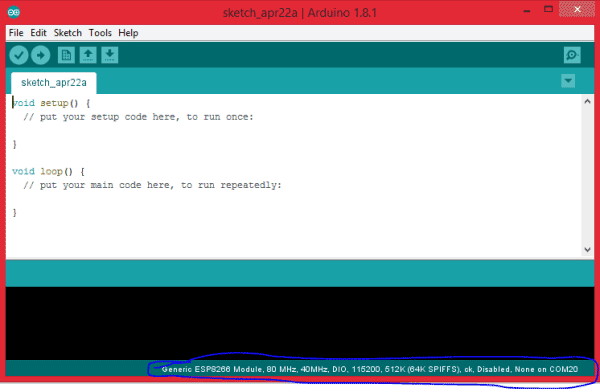This screenshot has height=392, width=600.
Task: Open a sketch with the Open icon
Action: 88,55
